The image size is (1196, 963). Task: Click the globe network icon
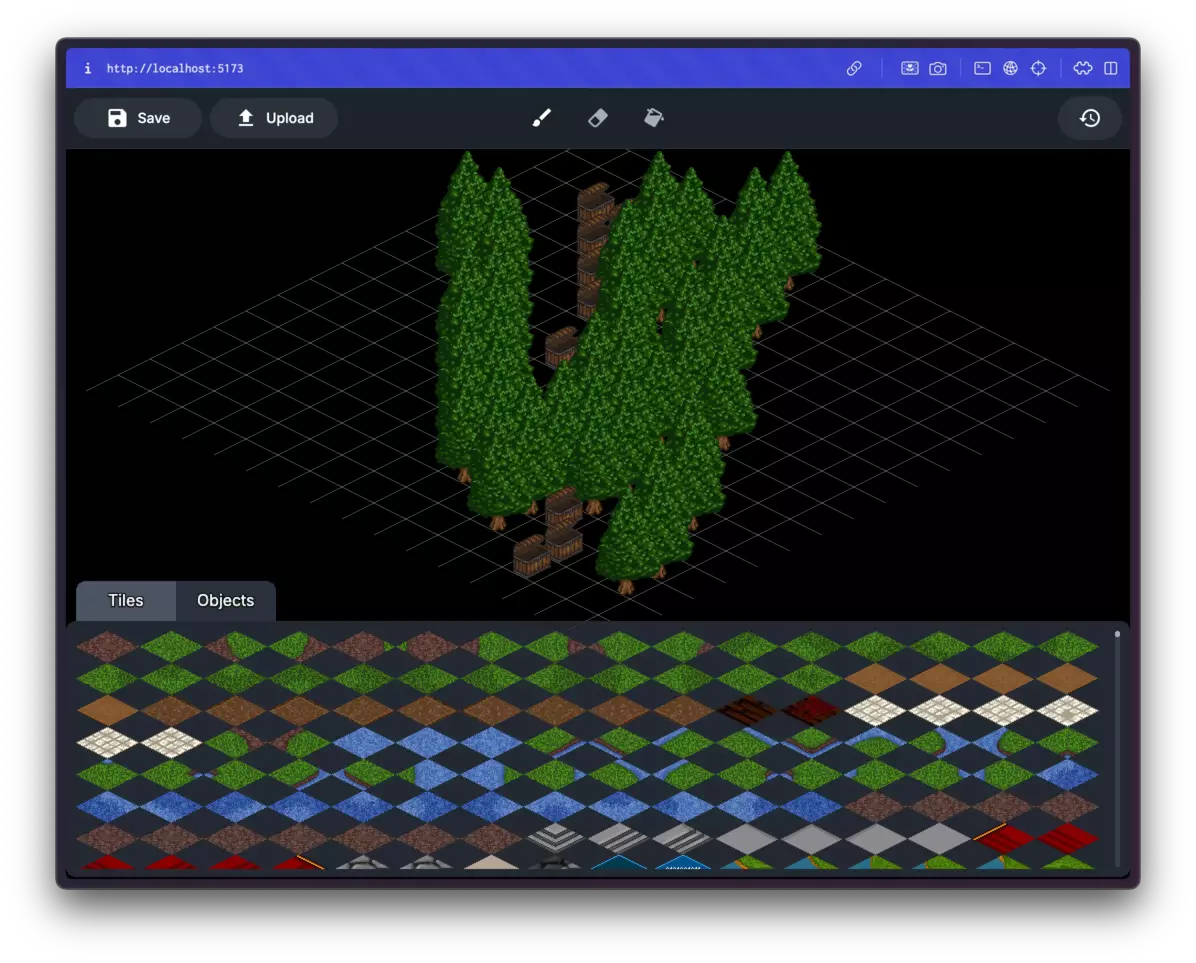[x=1010, y=68]
